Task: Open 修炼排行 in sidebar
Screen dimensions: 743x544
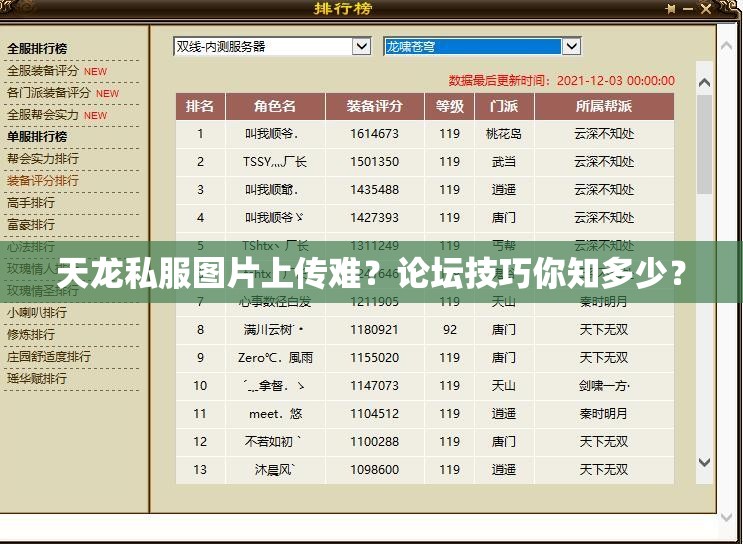Action: [x=31, y=335]
